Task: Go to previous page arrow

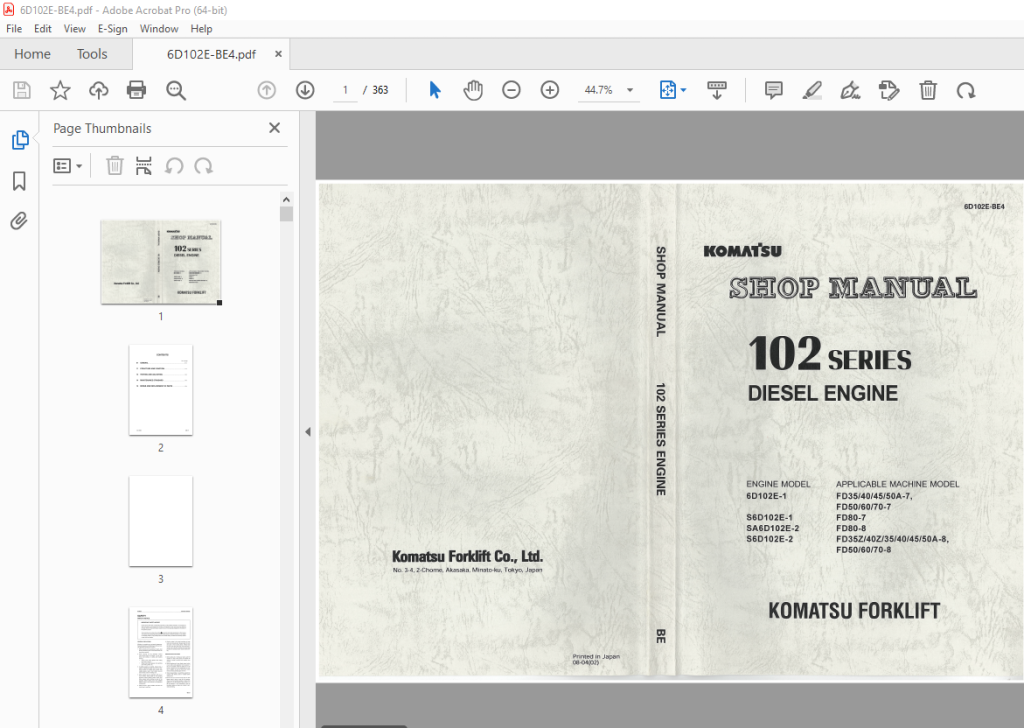Action: tap(266, 90)
